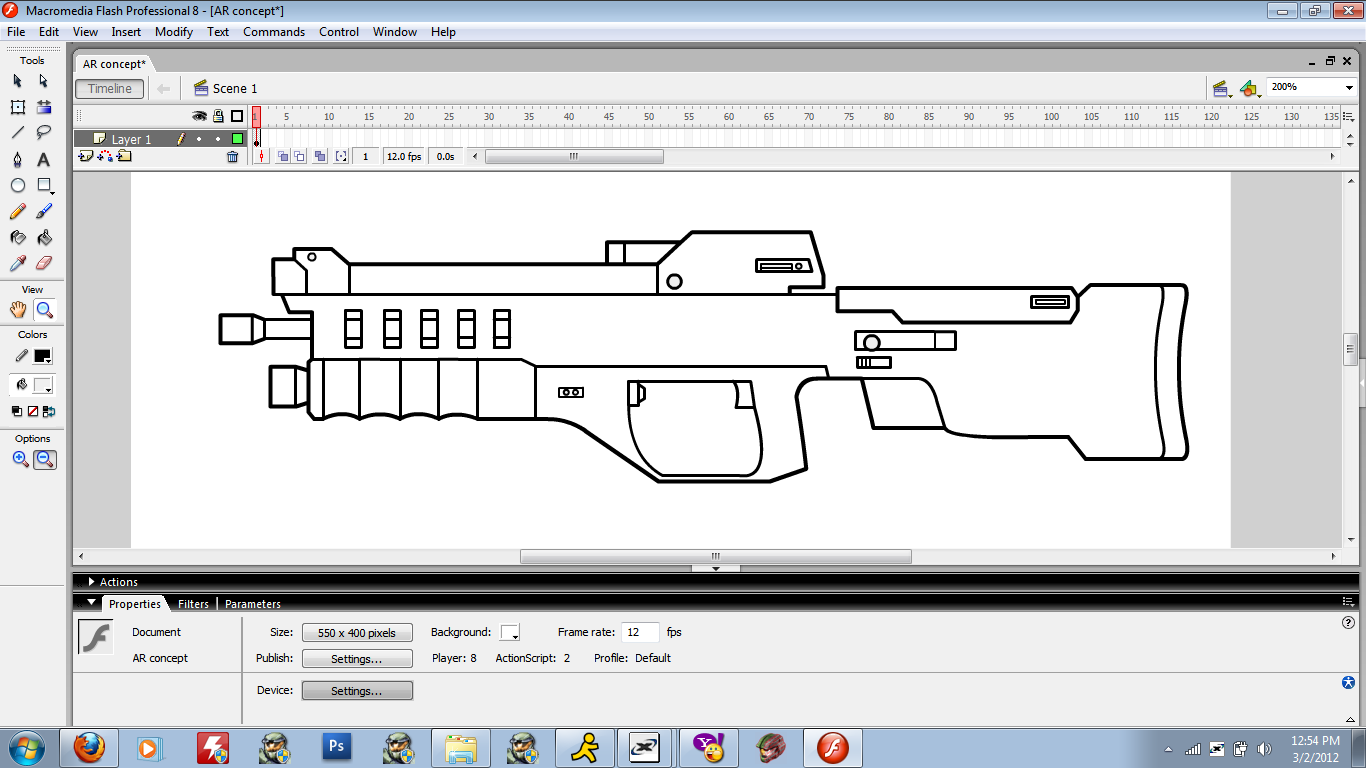This screenshot has height=768, width=1366.
Task: Toggle Onion Skin in timeline
Action: 283,157
